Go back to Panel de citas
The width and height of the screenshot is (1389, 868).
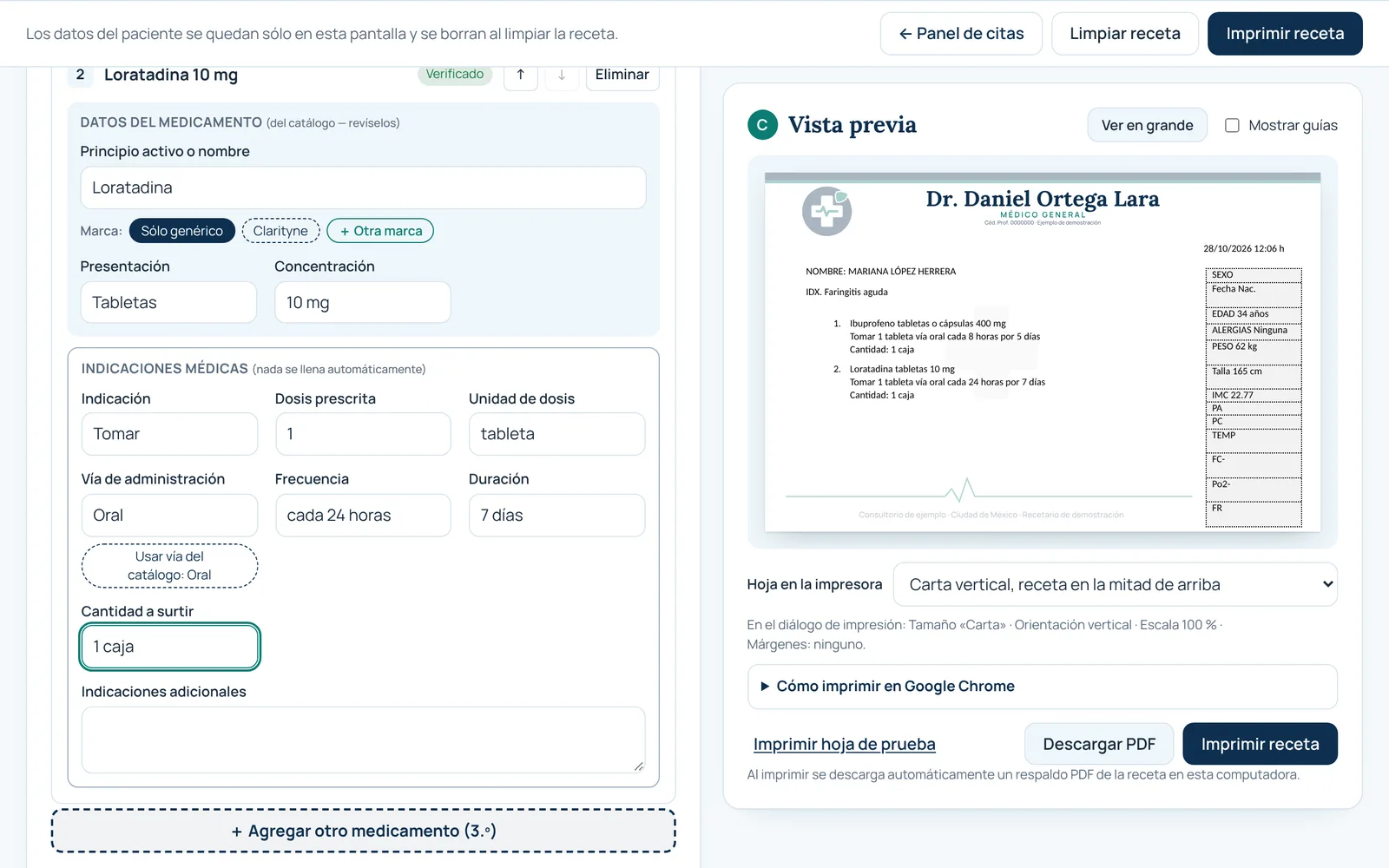(961, 34)
